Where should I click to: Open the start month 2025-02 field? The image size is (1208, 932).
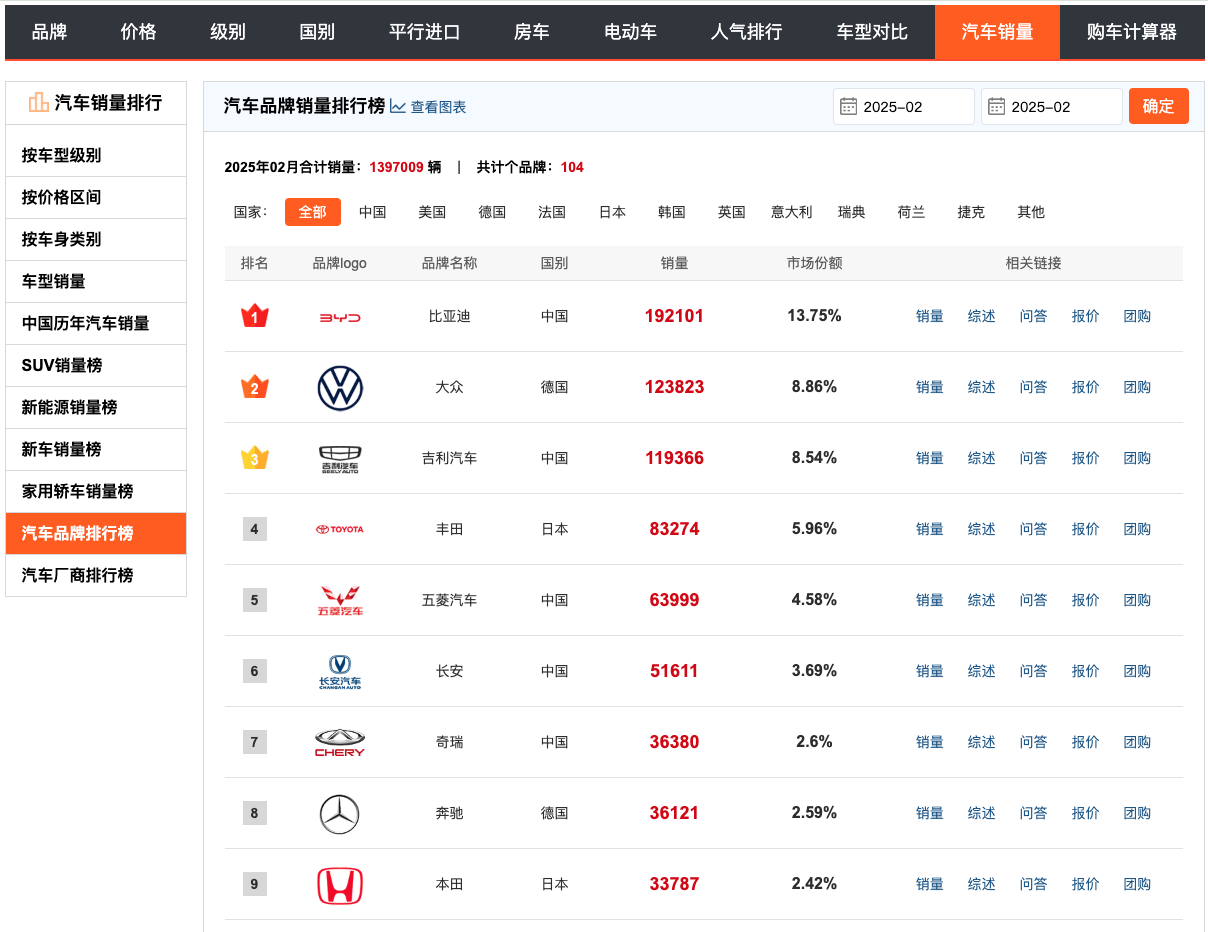[904, 107]
